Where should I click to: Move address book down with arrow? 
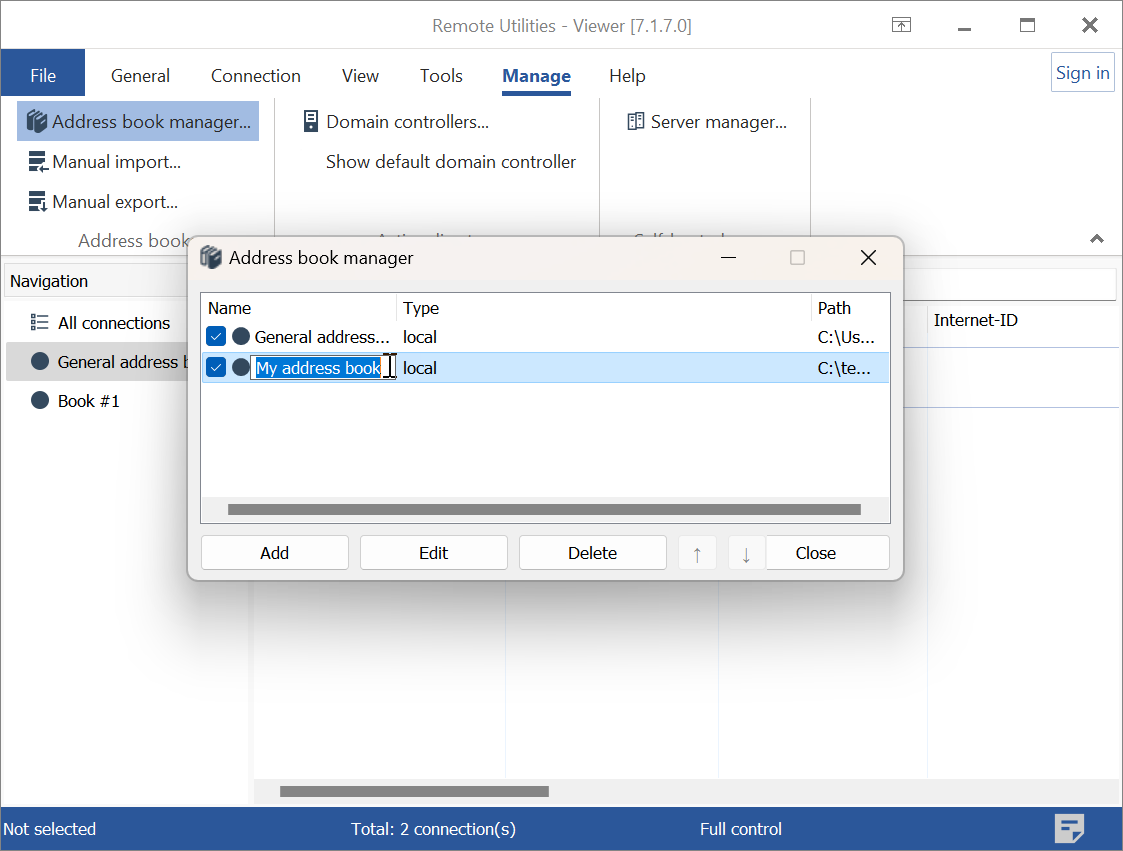(746, 553)
